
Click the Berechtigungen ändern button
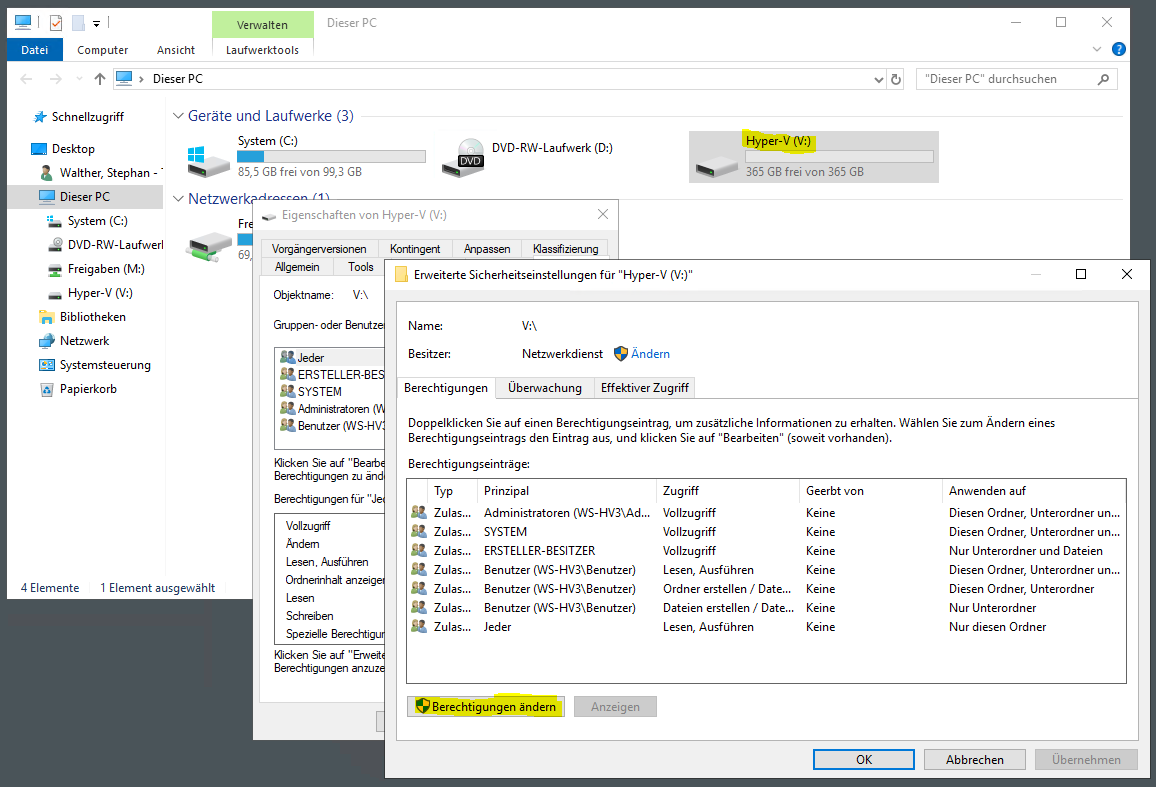(487, 707)
